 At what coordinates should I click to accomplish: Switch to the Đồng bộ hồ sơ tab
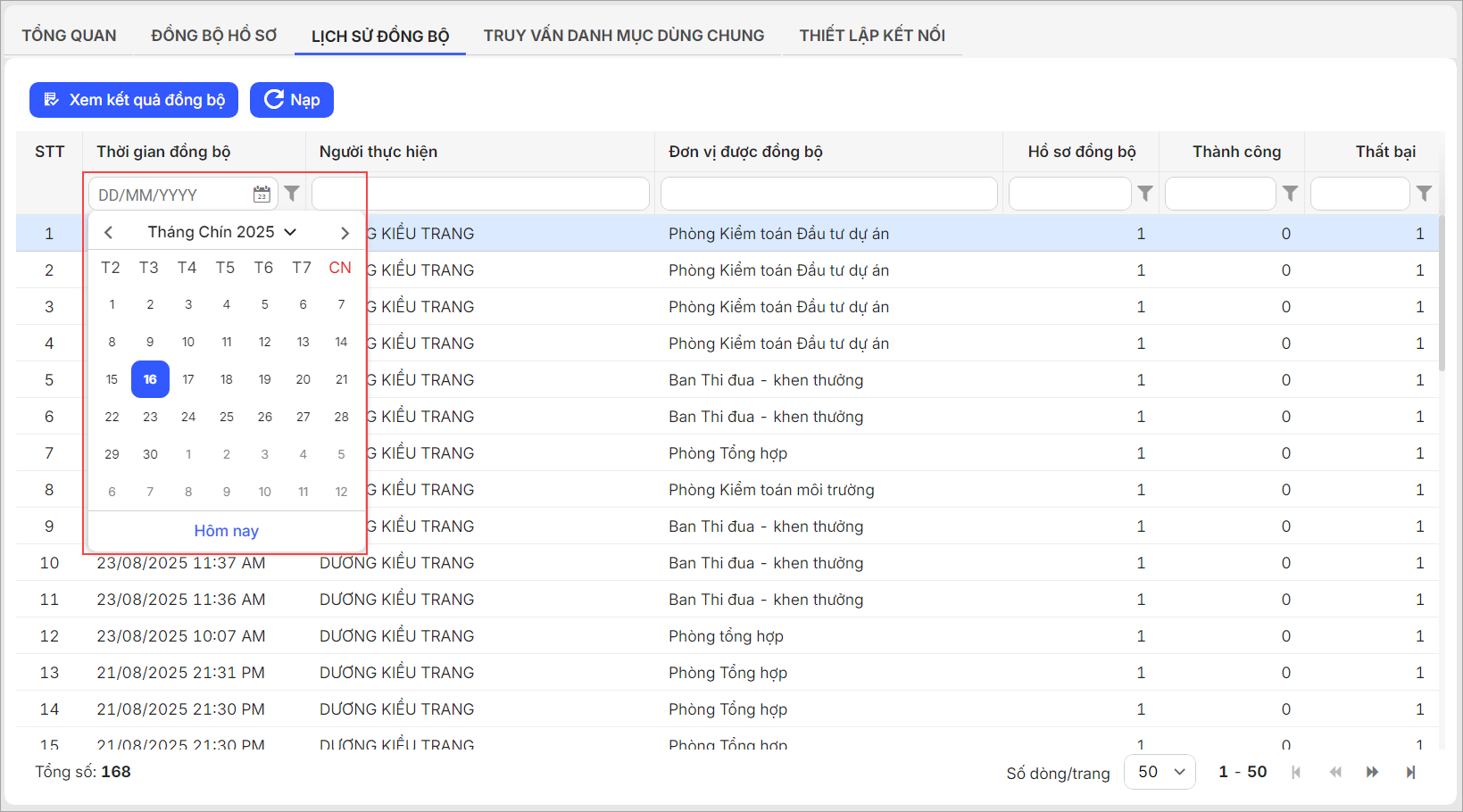pos(213,36)
